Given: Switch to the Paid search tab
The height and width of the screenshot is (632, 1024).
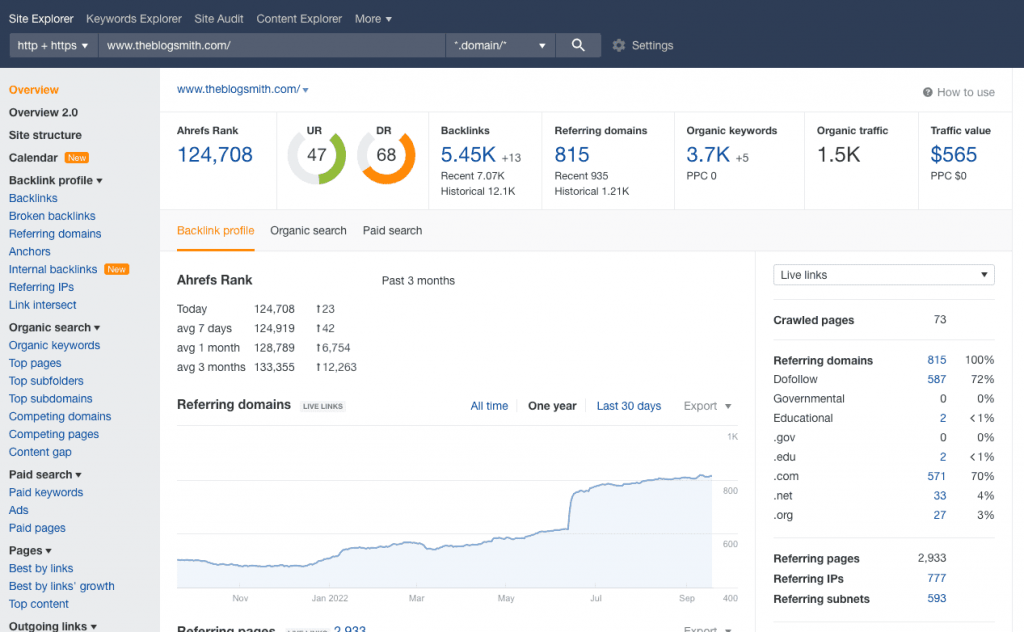Looking at the screenshot, I should 392,230.
